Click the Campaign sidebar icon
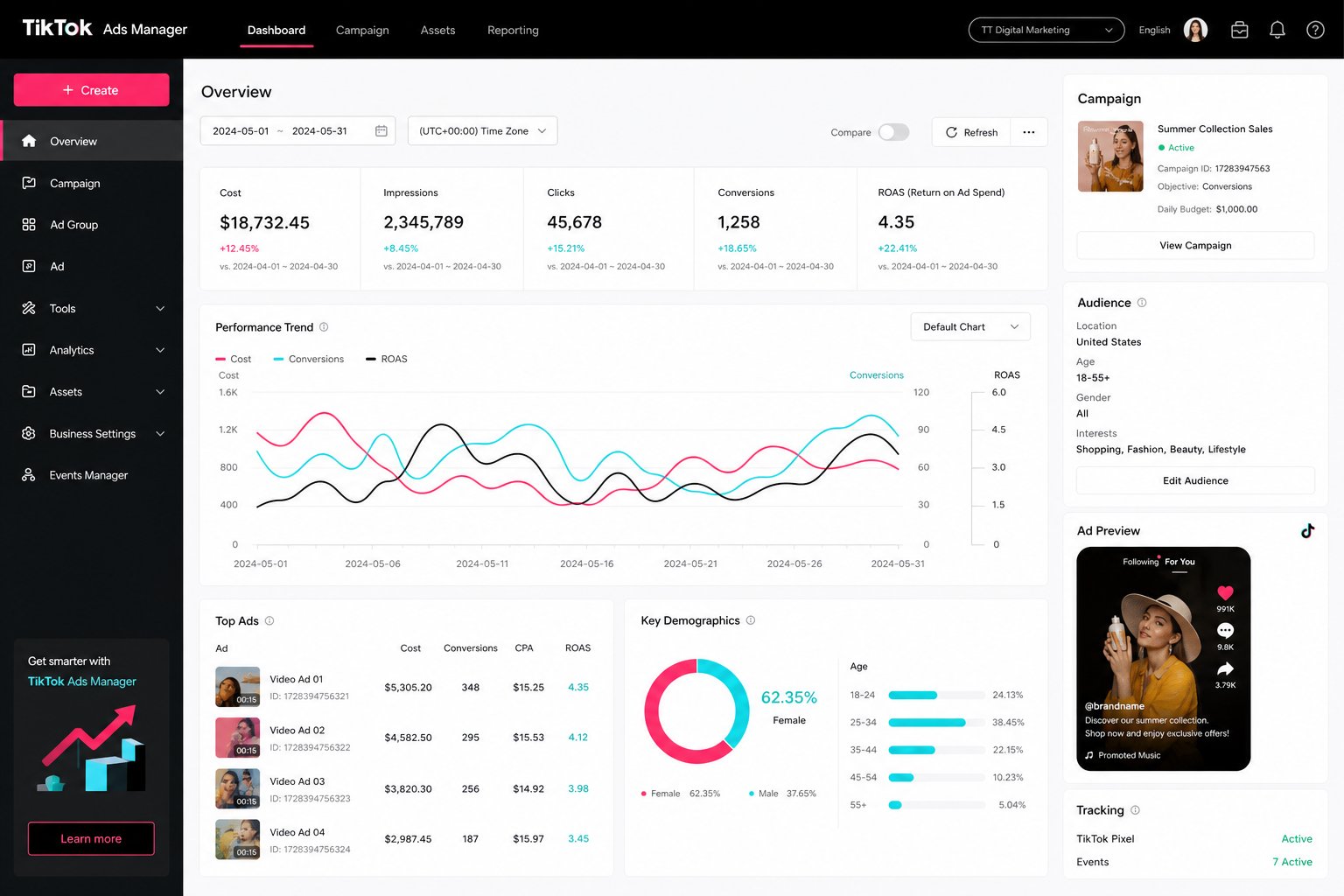The image size is (1344, 896). click(x=29, y=183)
